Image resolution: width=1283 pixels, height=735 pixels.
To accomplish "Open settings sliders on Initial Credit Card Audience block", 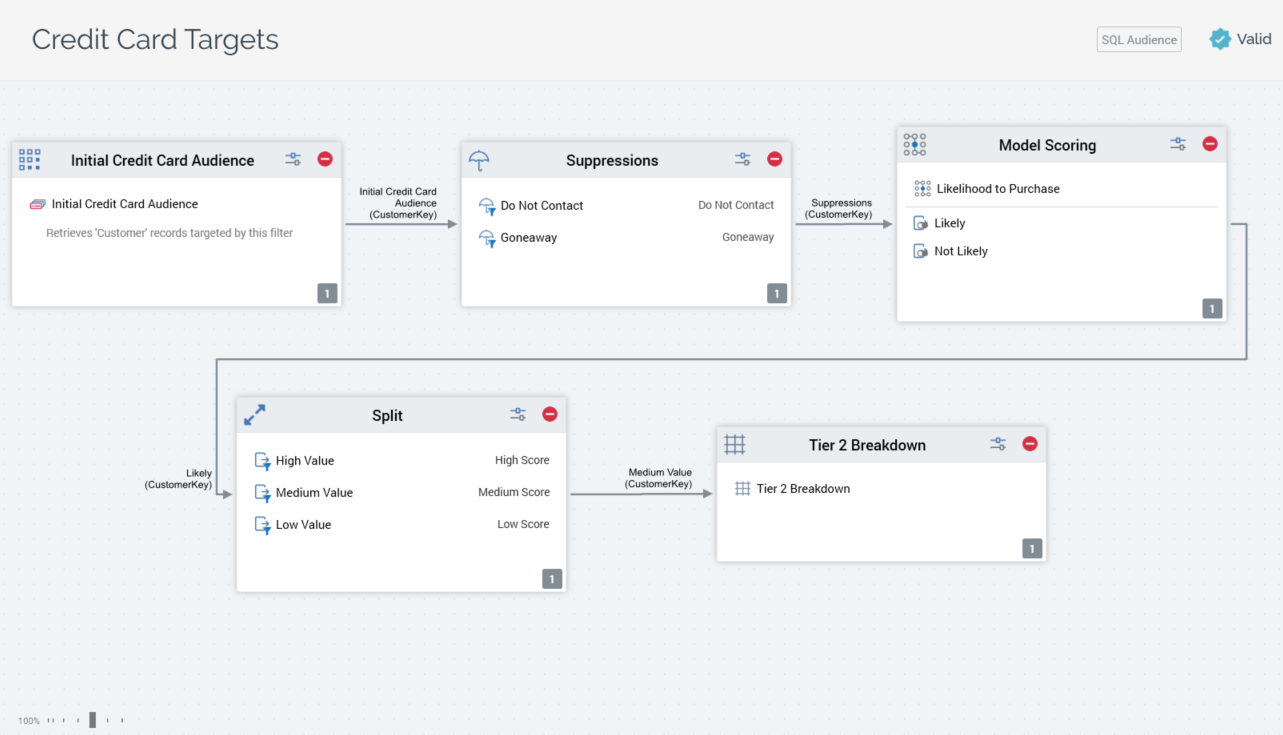I will tap(293, 159).
